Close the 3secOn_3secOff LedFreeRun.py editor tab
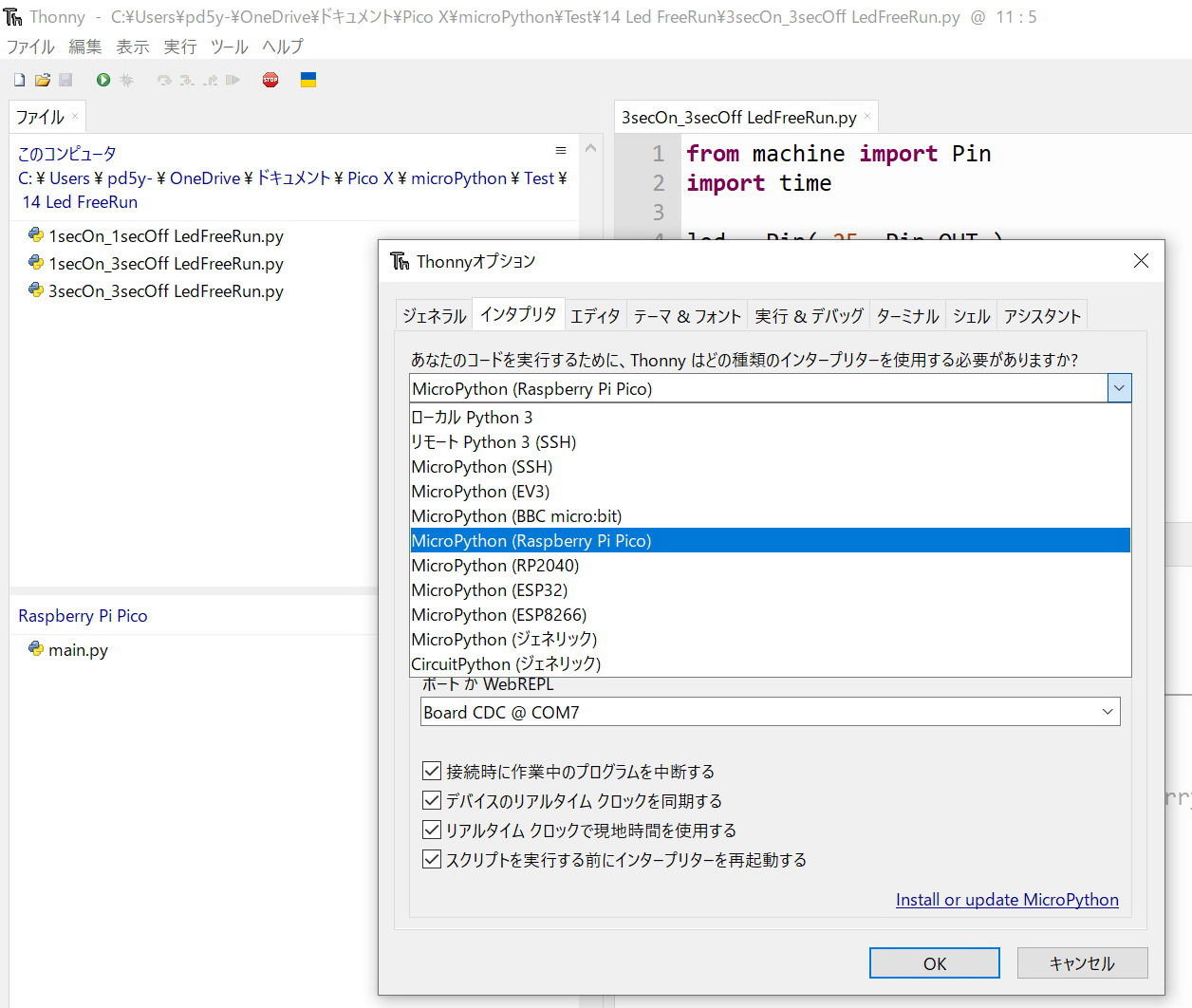This screenshot has height=1008, width=1192. pos(866,117)
